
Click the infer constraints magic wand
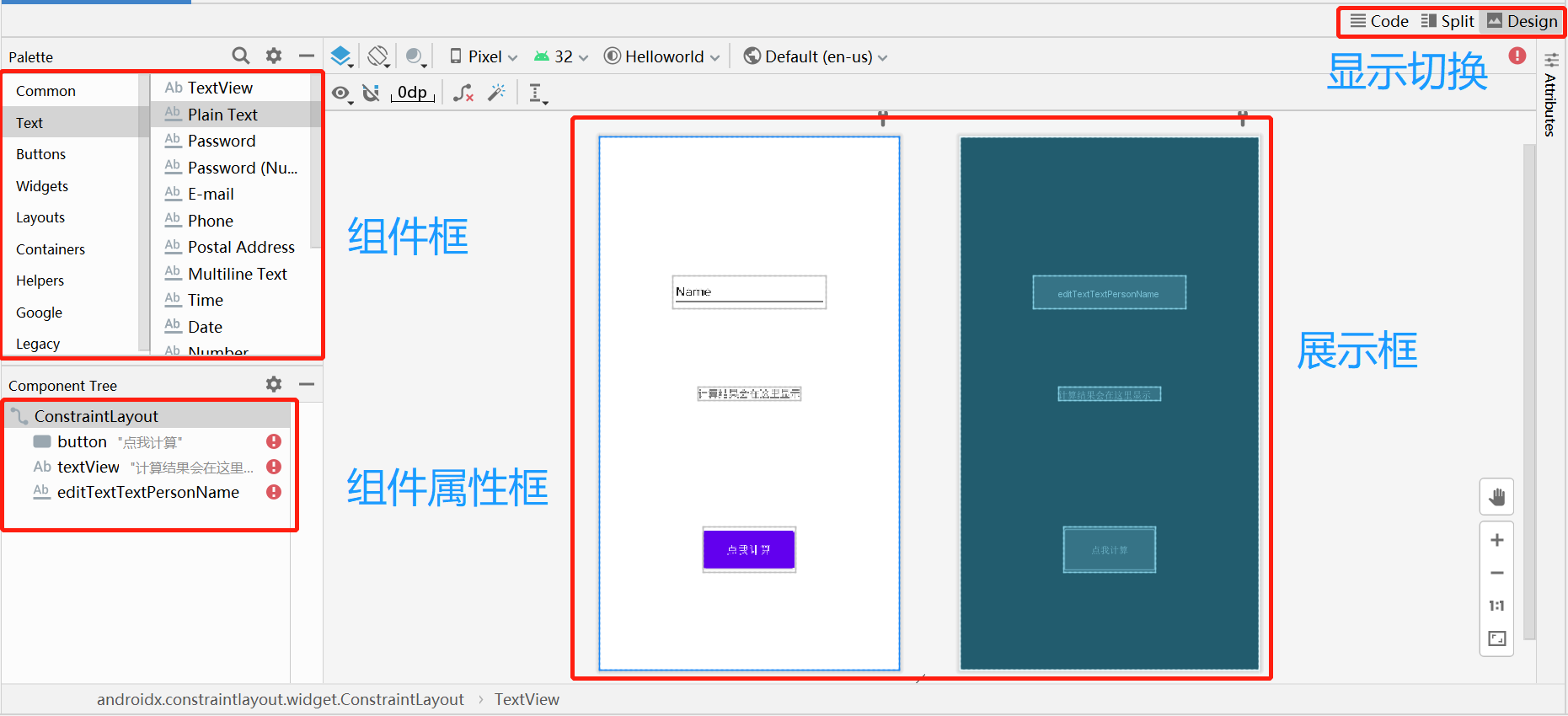coord(497,92)
